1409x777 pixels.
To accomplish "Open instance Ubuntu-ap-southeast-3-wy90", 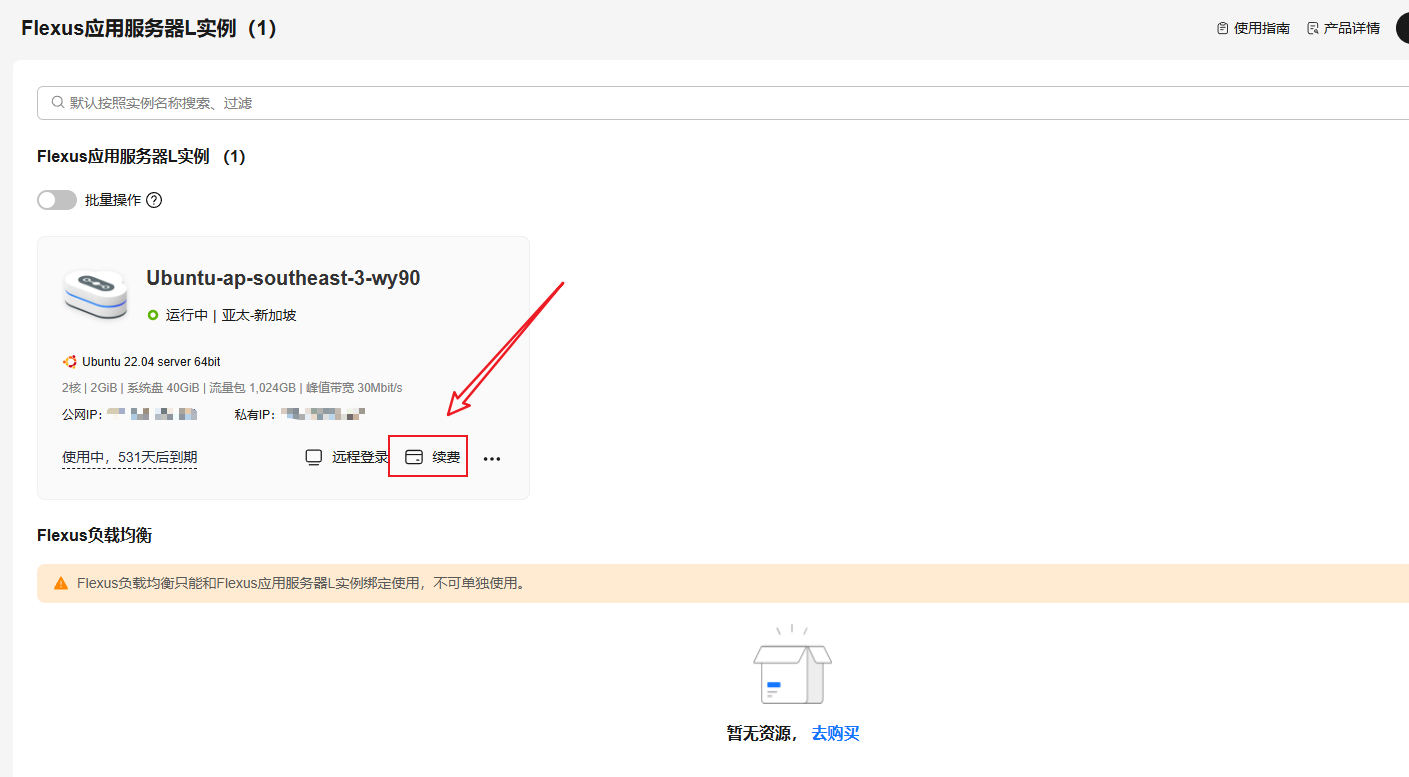I will pos(283,278).
